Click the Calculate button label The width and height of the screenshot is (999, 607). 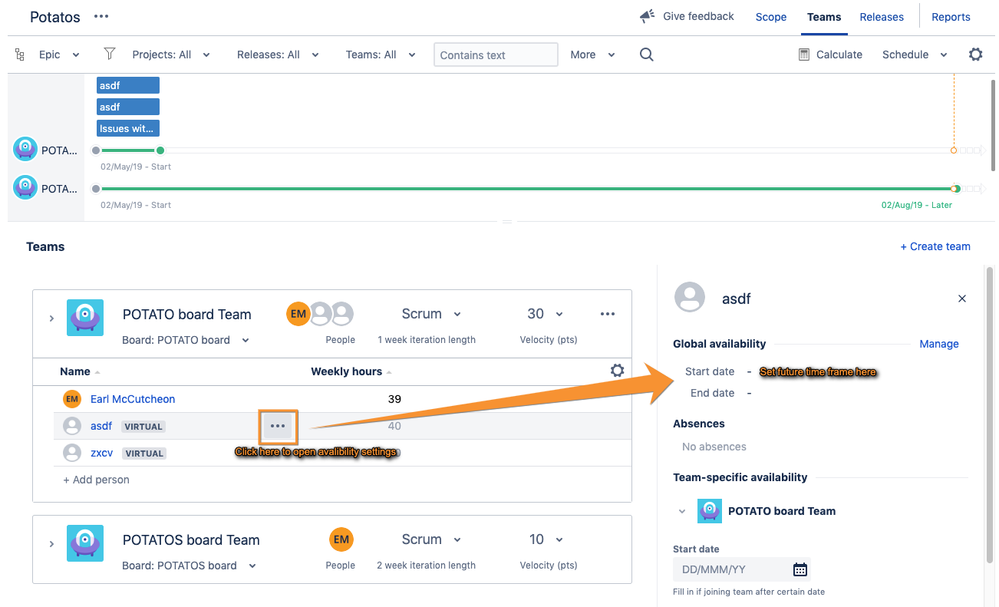tap(839, 55)
